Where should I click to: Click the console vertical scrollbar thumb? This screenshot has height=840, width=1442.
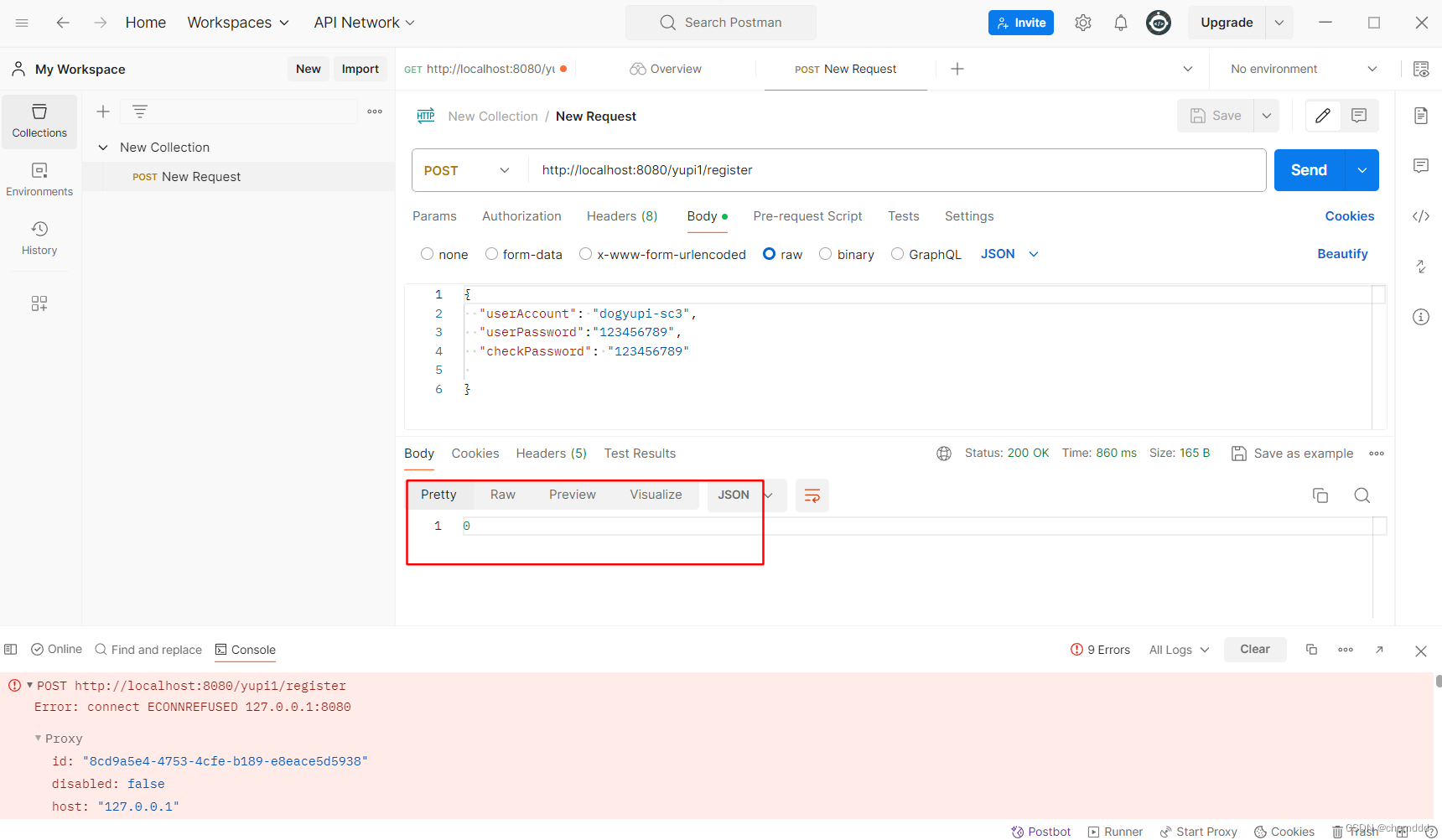[x=1439, y=681]
